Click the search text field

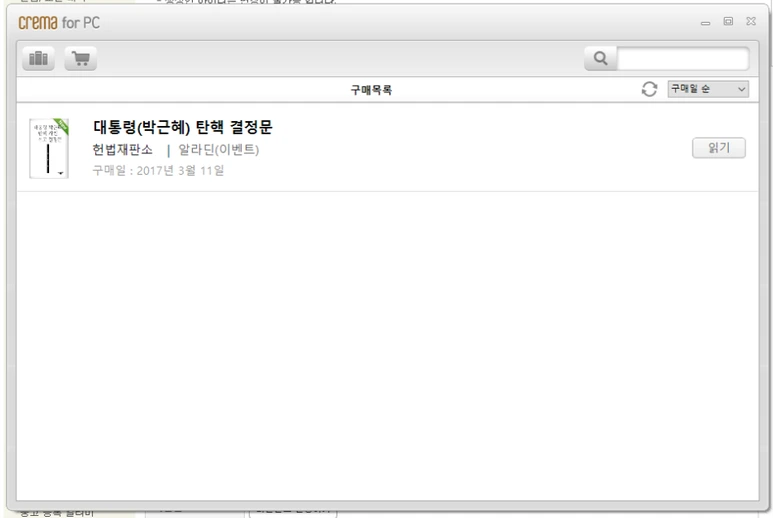[683, 58]
